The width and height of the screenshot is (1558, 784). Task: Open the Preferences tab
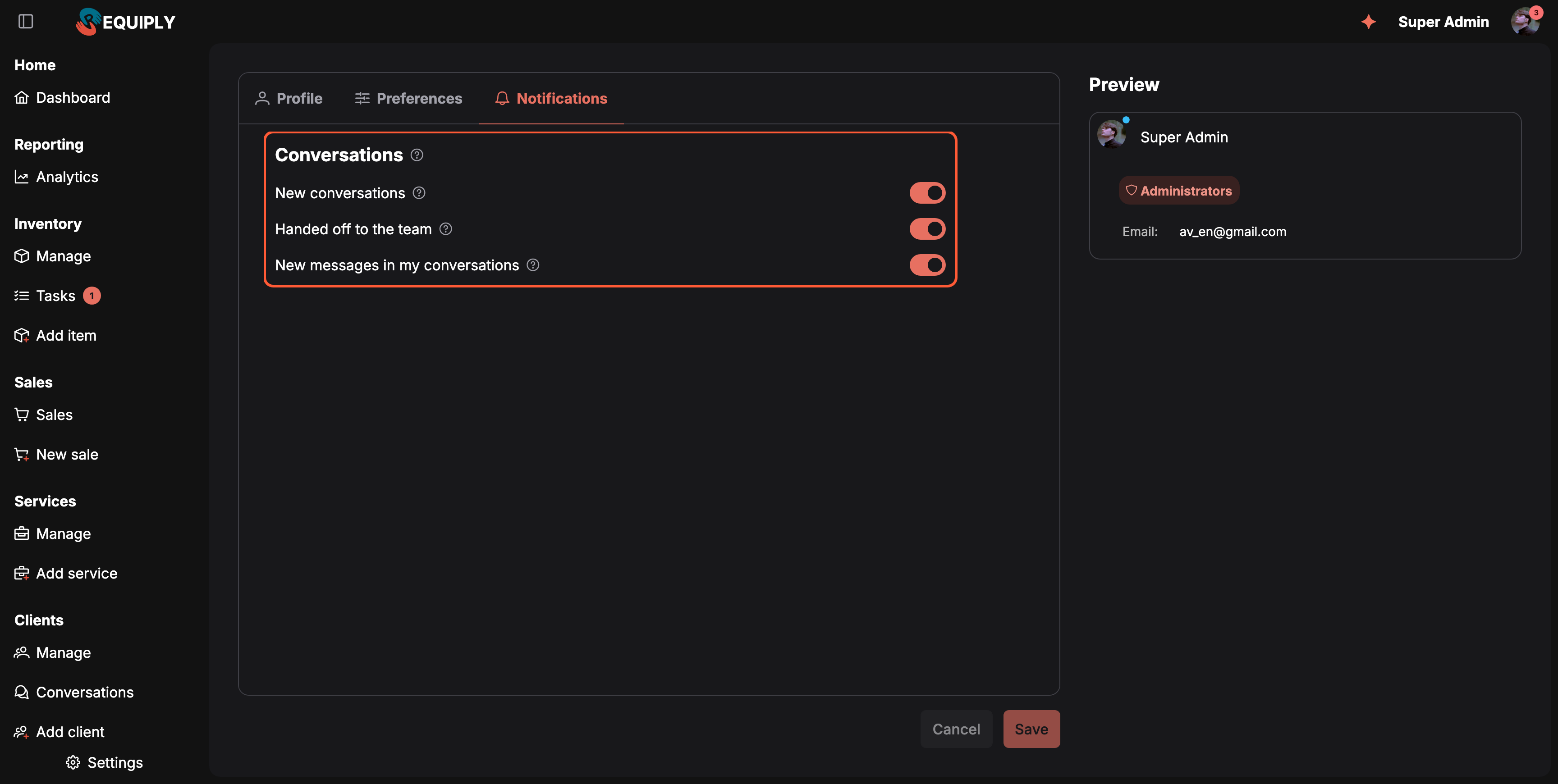coord(408,99)
